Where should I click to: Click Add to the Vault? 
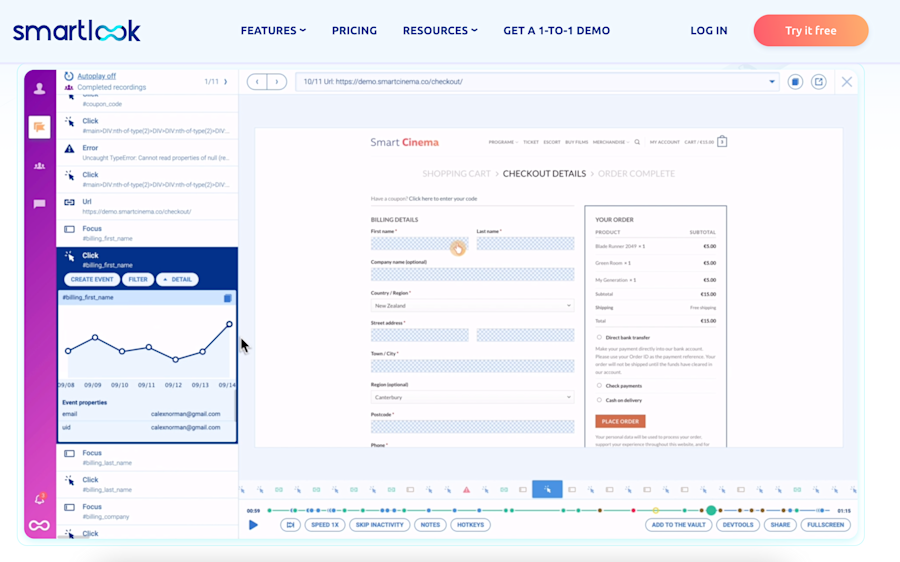click(x=678, y=525)
